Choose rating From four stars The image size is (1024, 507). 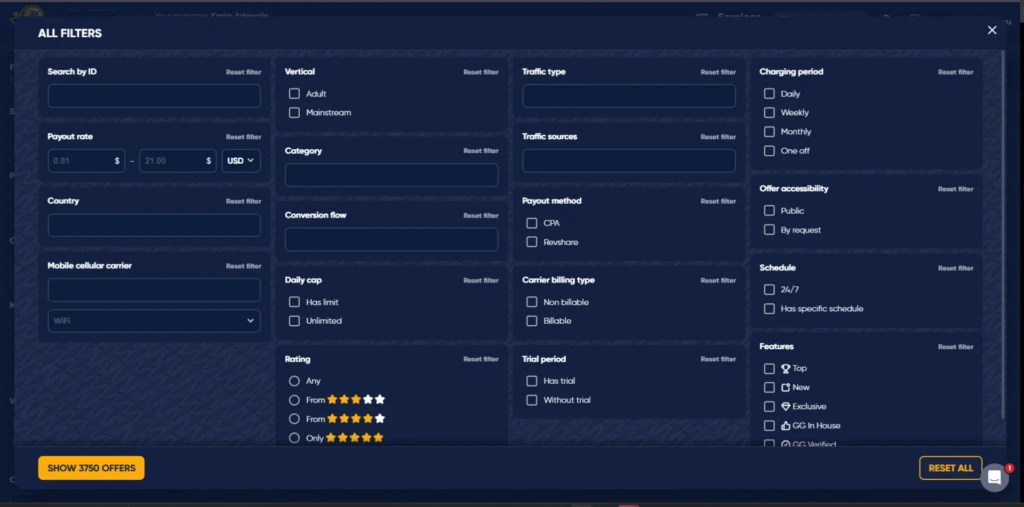(x=295, y=419)
